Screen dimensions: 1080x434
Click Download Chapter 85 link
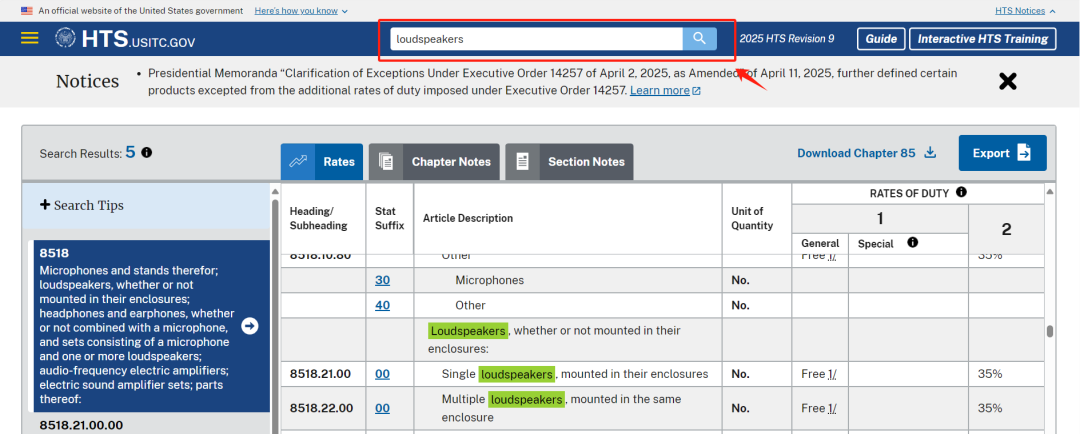[866, 153]
